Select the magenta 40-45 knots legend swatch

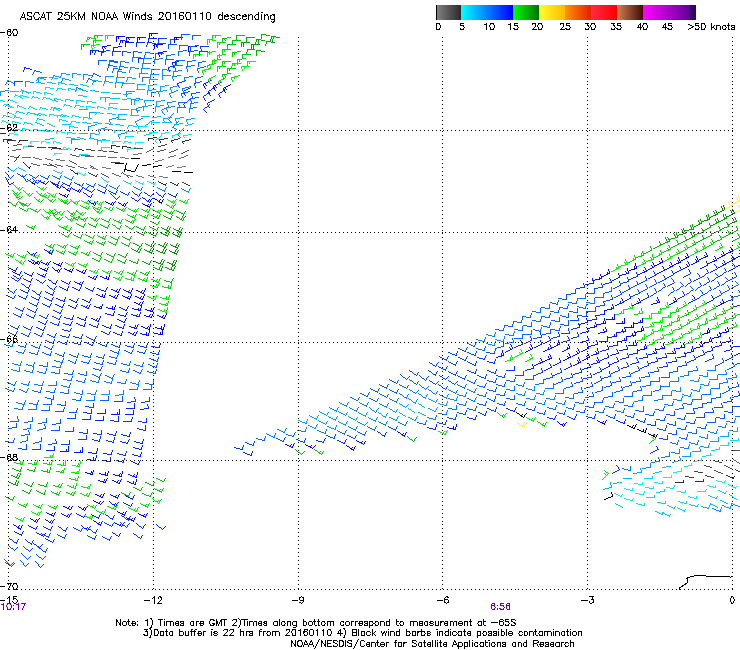[656, 12]
